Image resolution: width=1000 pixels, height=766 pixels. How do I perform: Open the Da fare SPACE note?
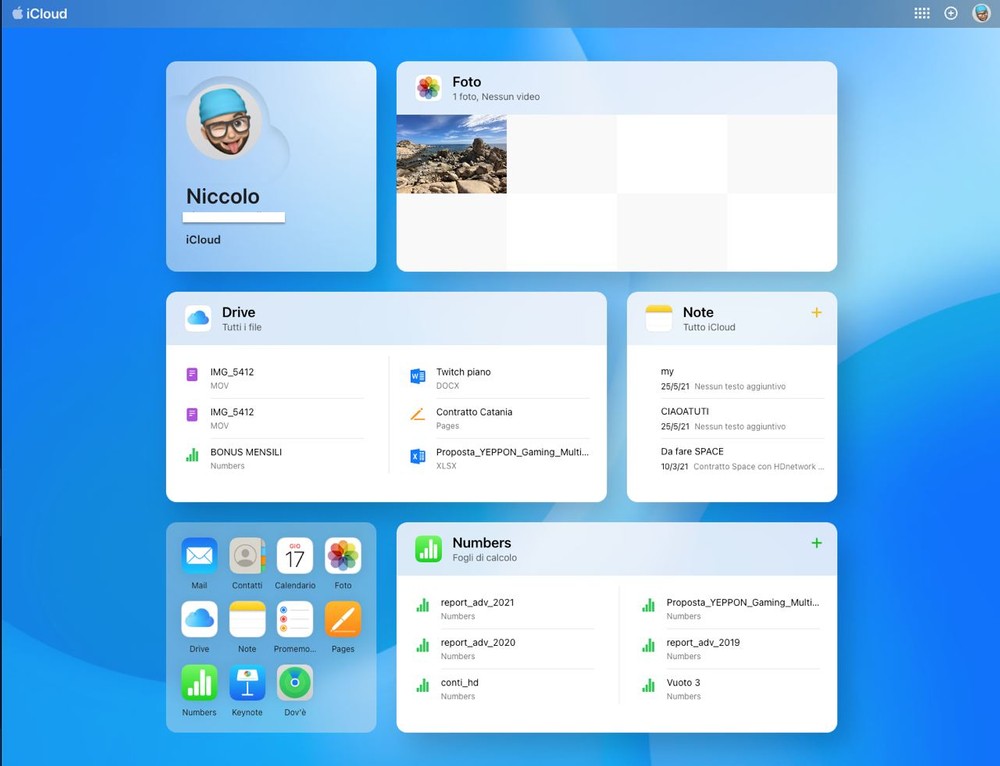[x=692, y=457]
